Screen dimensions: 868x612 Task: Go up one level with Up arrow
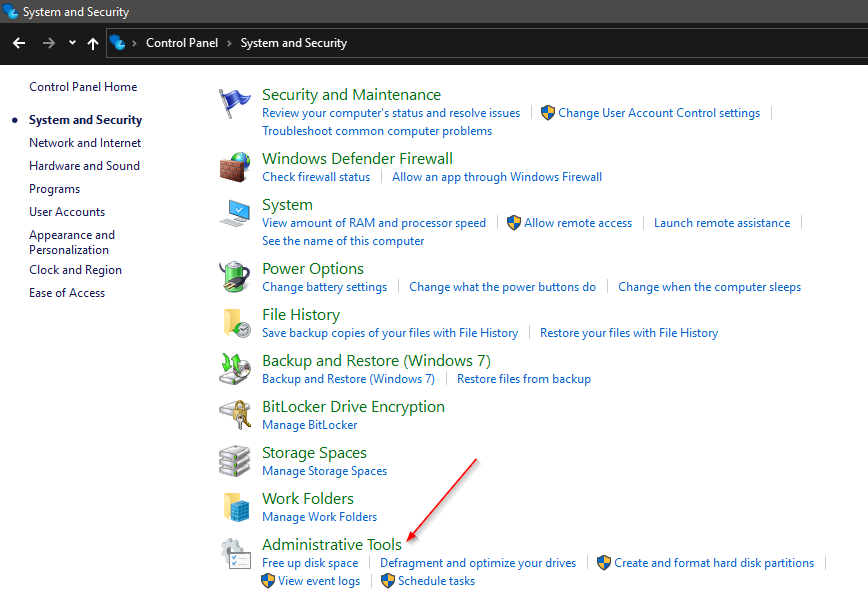coord(92,43)
